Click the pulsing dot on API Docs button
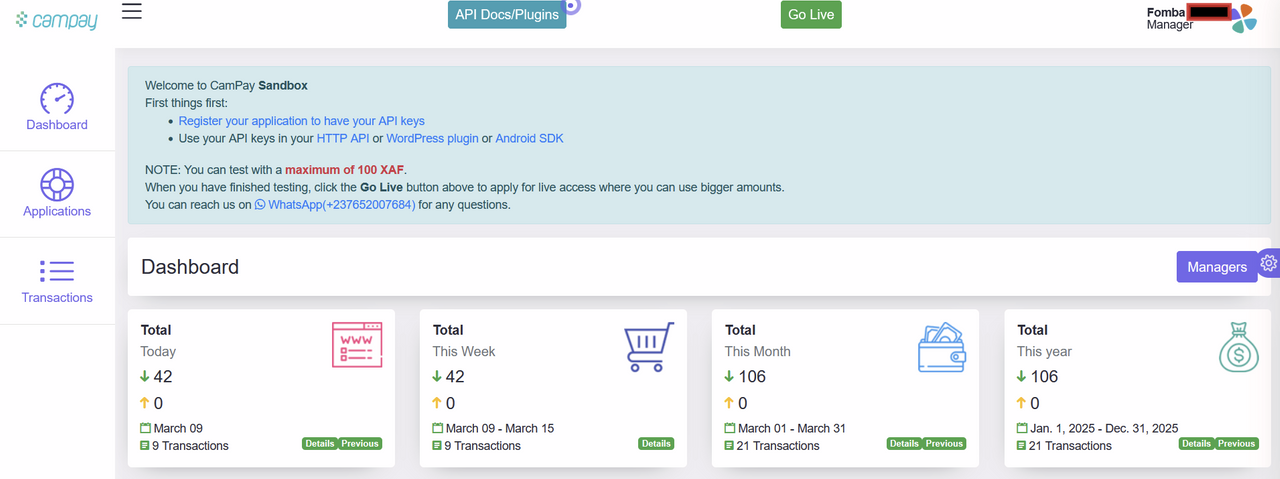The width and height of the screenshot is (1280, 479). tap(573, 4)
